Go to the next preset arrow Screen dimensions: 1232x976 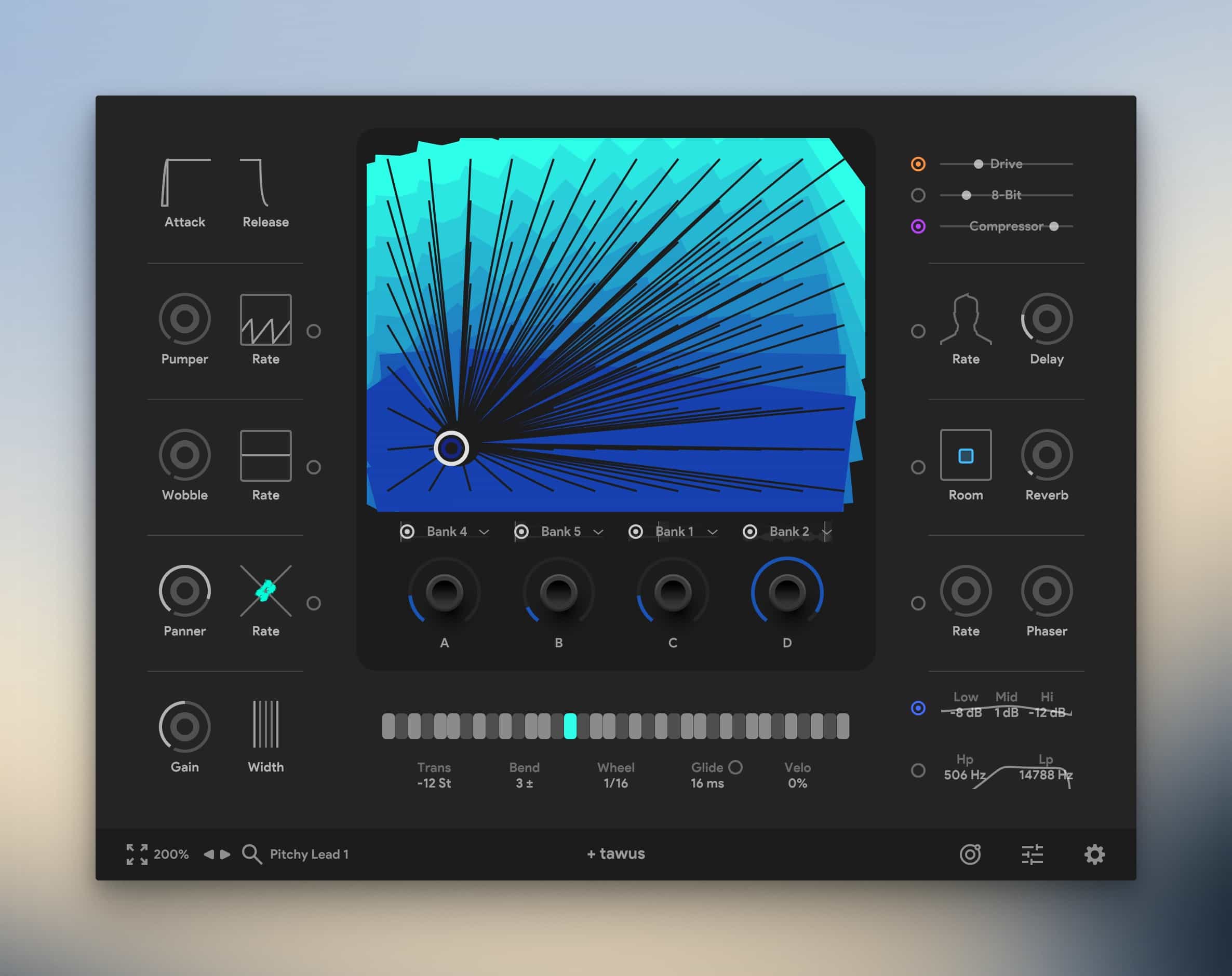(226, 855)
